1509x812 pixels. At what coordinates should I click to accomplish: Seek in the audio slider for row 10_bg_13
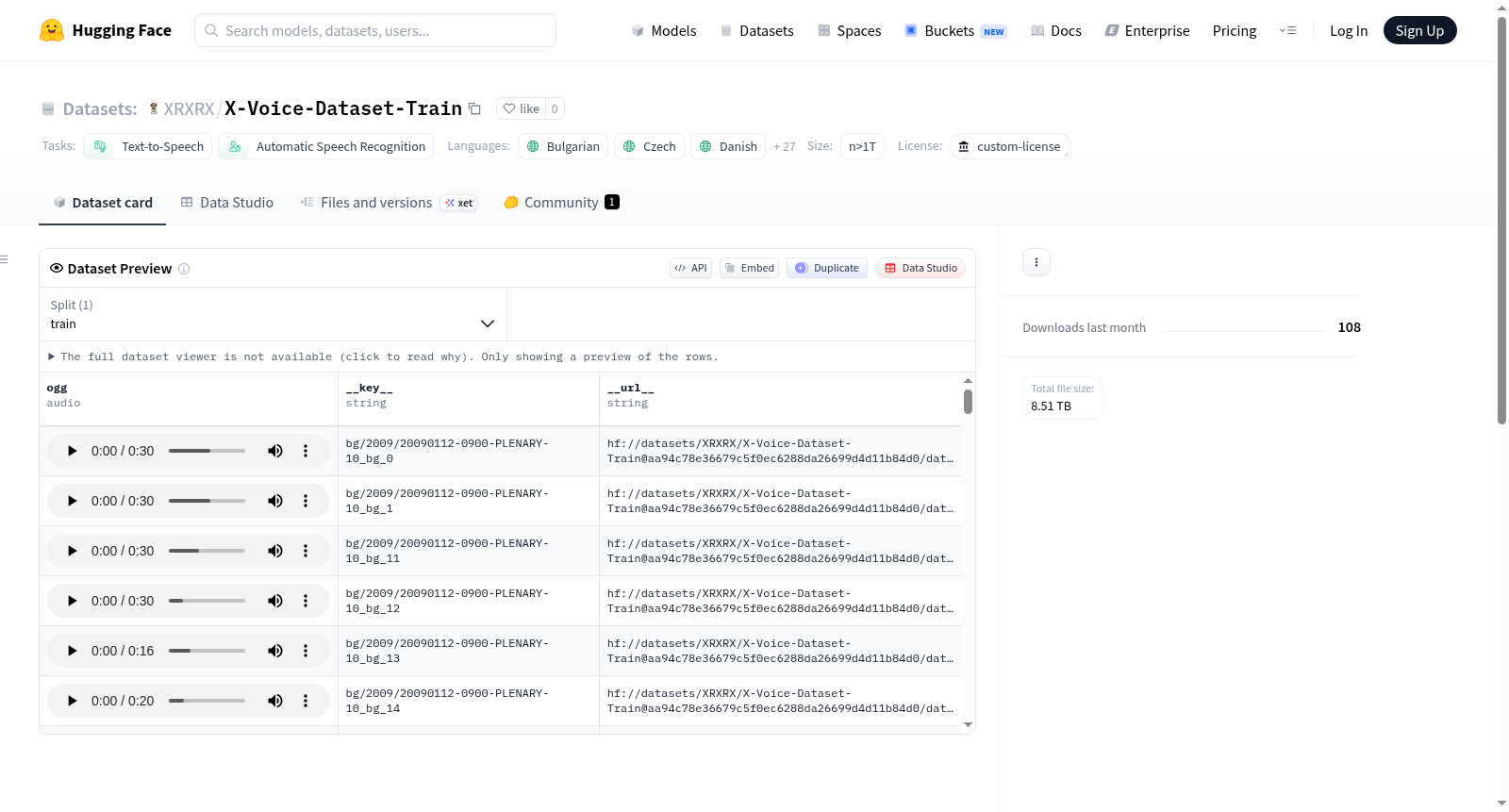(x=207, y=651)
